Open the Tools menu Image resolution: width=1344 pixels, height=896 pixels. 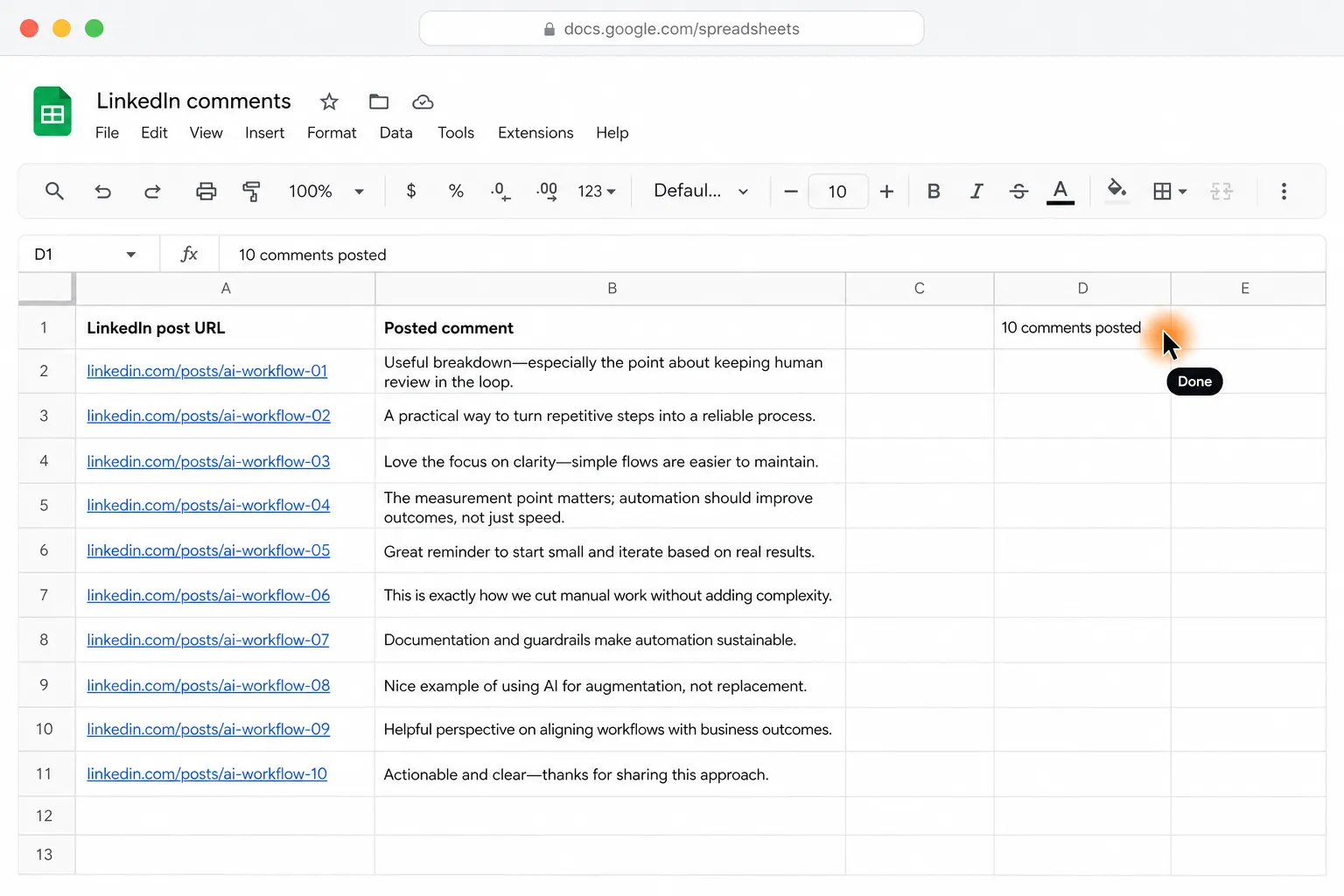456,133
